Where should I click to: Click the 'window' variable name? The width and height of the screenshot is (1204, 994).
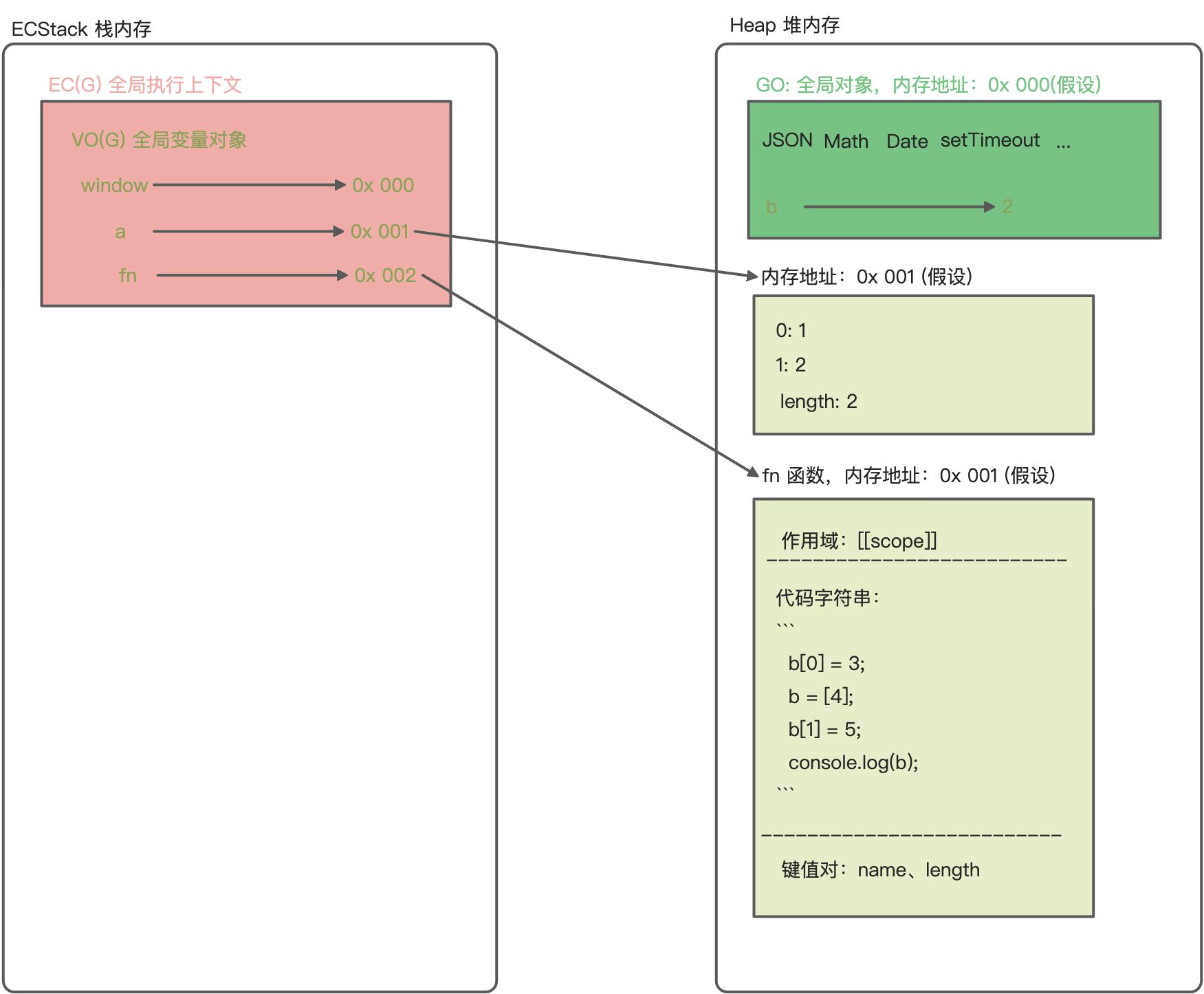pyautogui.click(x=114, y=185)
